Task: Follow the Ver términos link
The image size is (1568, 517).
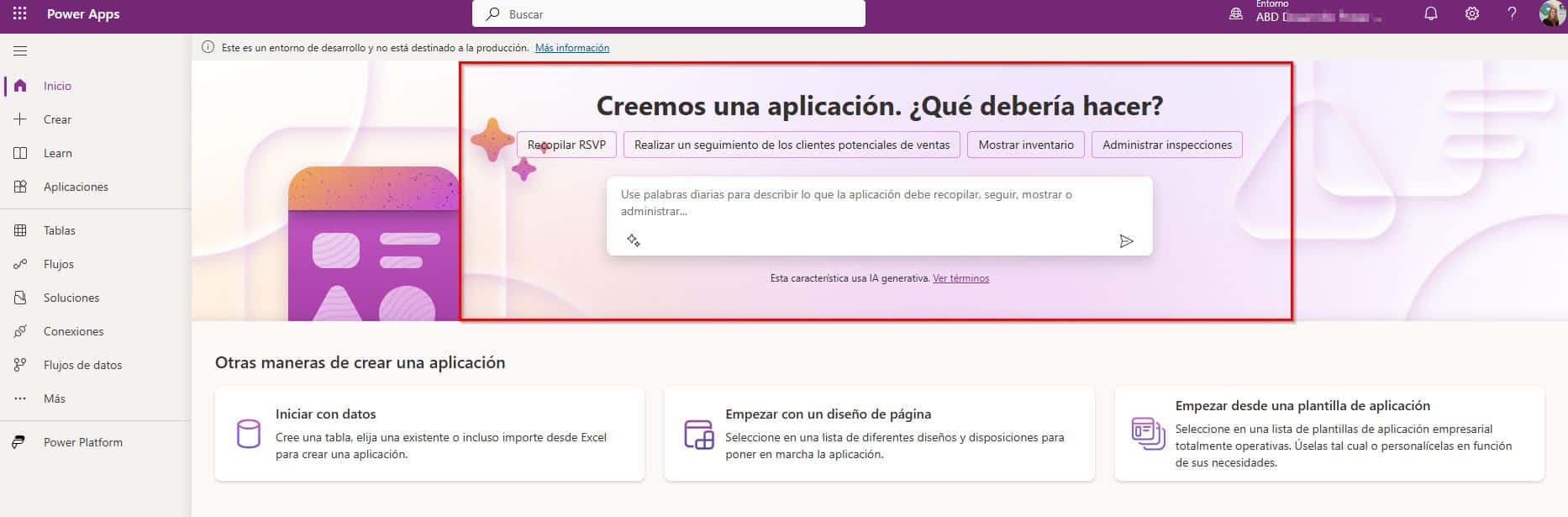Action: tap(960, 278)
